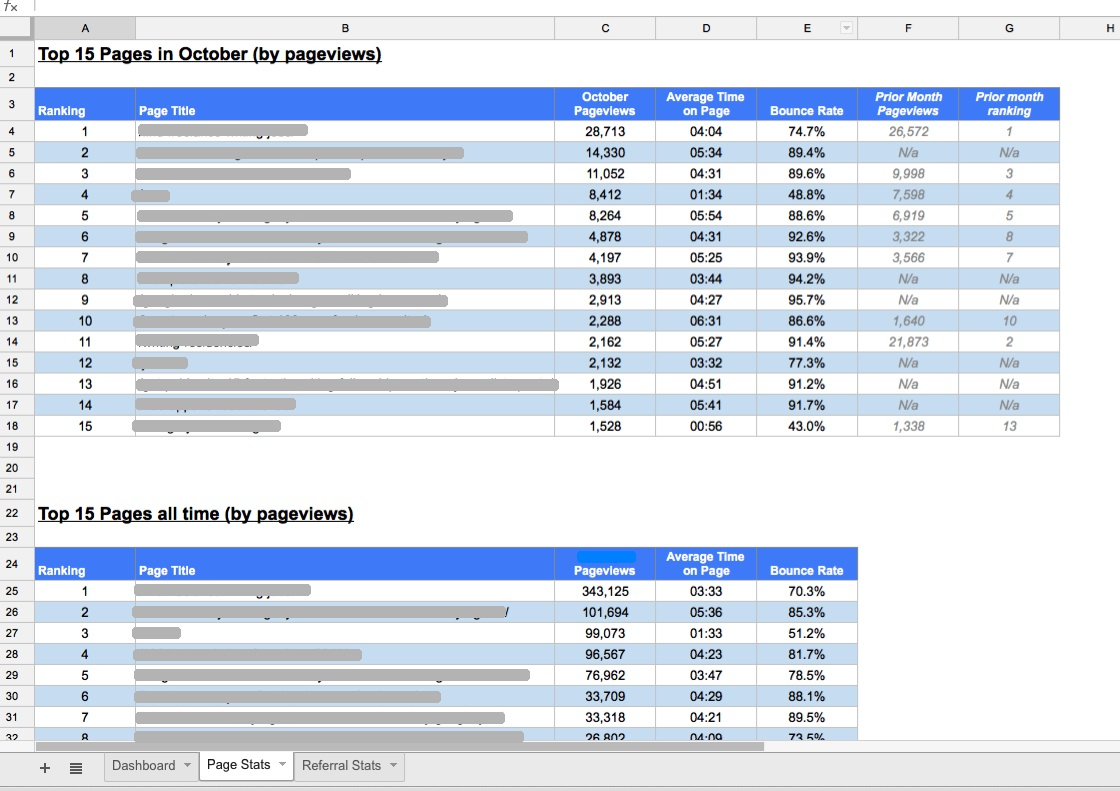Expand the Page Stats tab menu arrow

coord(283,766)
